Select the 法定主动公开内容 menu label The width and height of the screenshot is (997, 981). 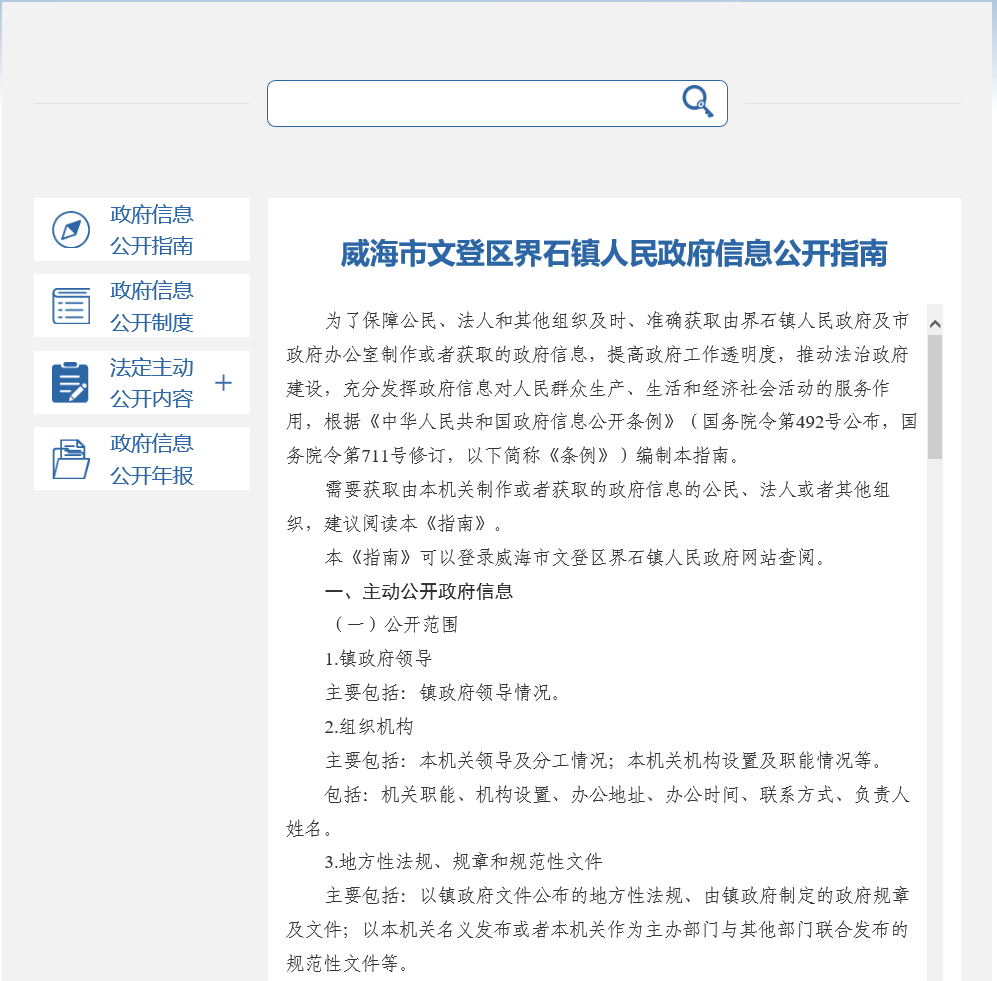tap(152, 382)
